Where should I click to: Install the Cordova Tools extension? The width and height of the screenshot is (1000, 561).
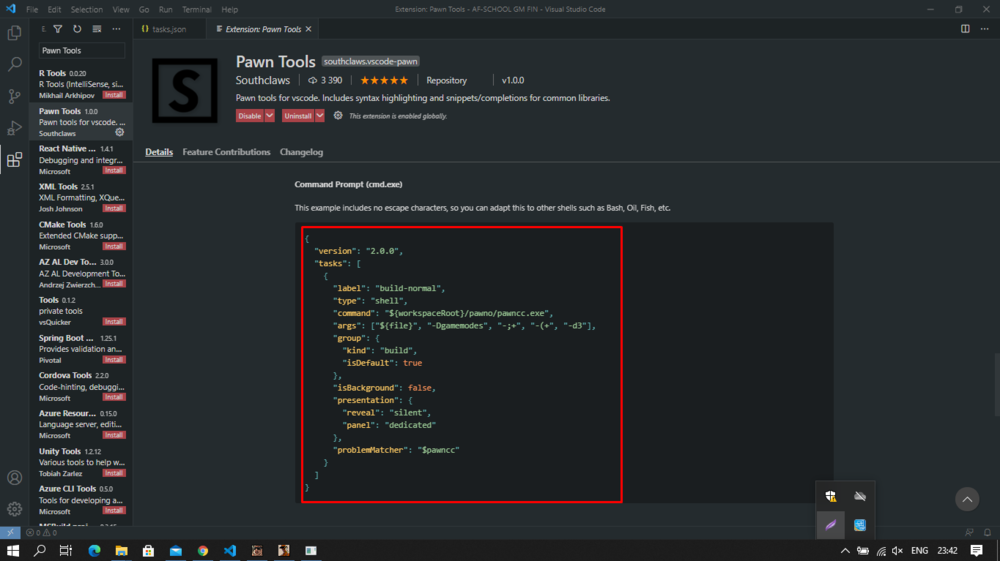(114, 397)
